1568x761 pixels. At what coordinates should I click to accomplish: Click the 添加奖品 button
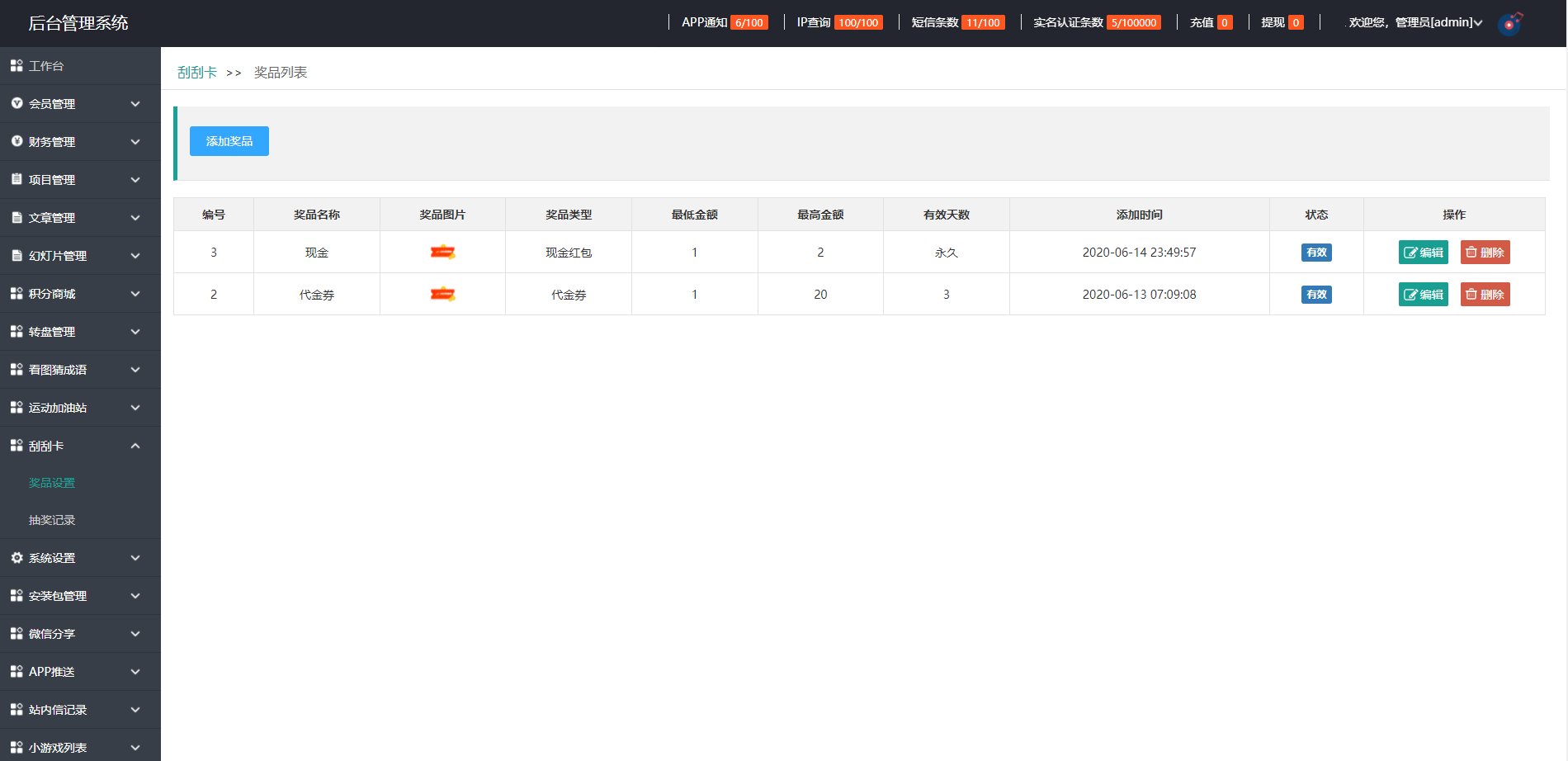click(229, 141)
